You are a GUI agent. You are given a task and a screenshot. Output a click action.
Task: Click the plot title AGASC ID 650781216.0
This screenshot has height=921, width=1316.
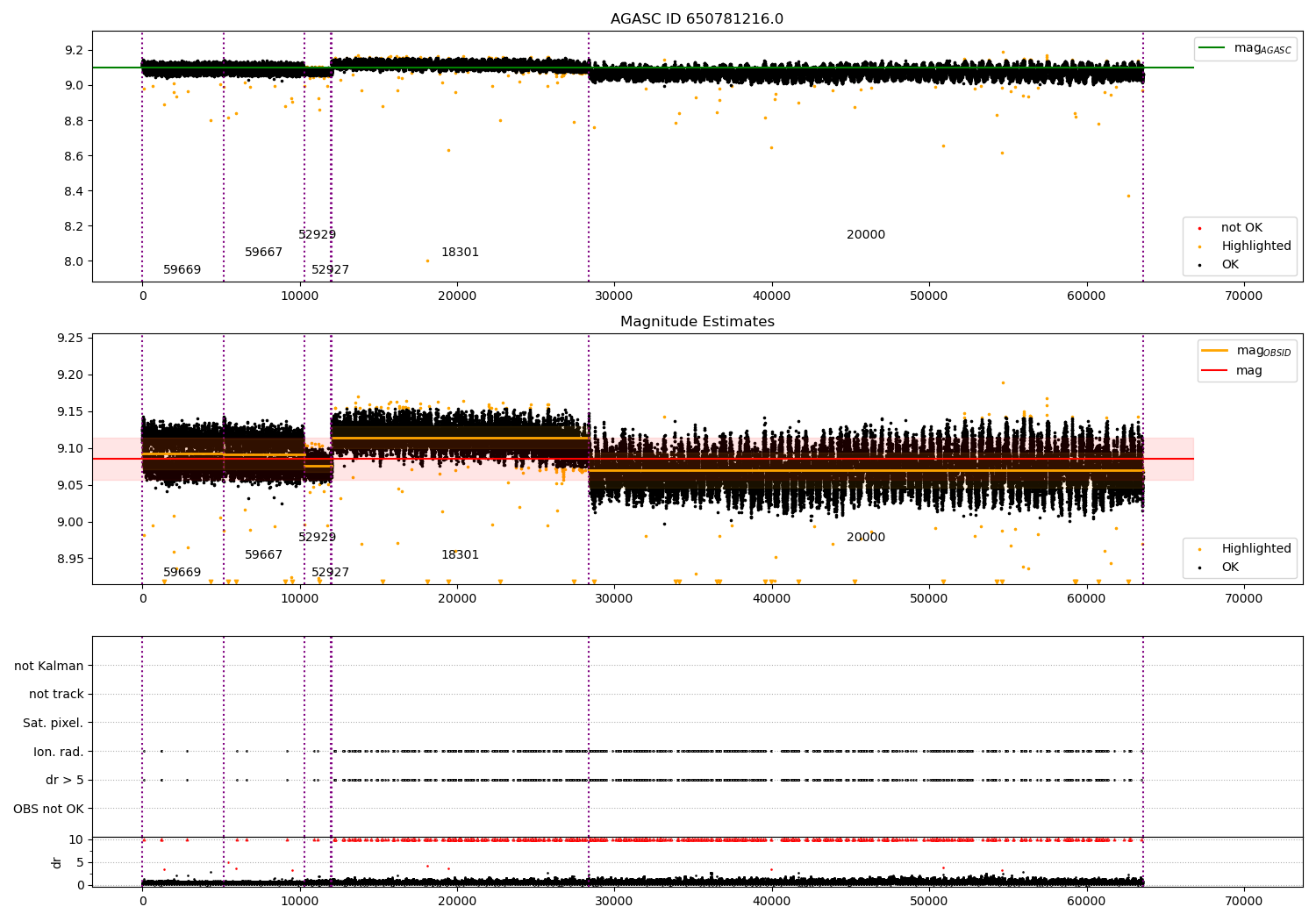coord(697,19)
